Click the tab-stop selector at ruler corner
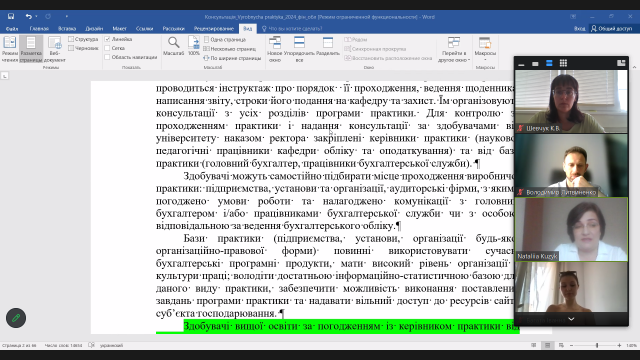This screenshot has height=360, width=640. click(4, 76)
